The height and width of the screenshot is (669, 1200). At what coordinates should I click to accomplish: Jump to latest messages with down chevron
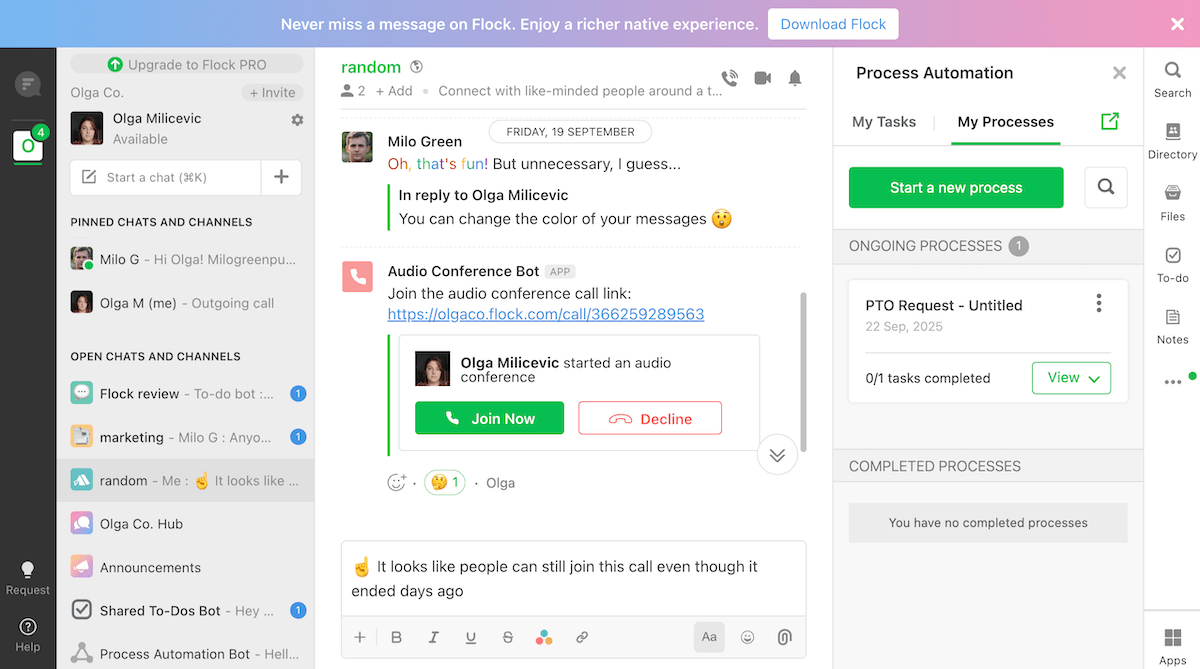pos(777,455)
